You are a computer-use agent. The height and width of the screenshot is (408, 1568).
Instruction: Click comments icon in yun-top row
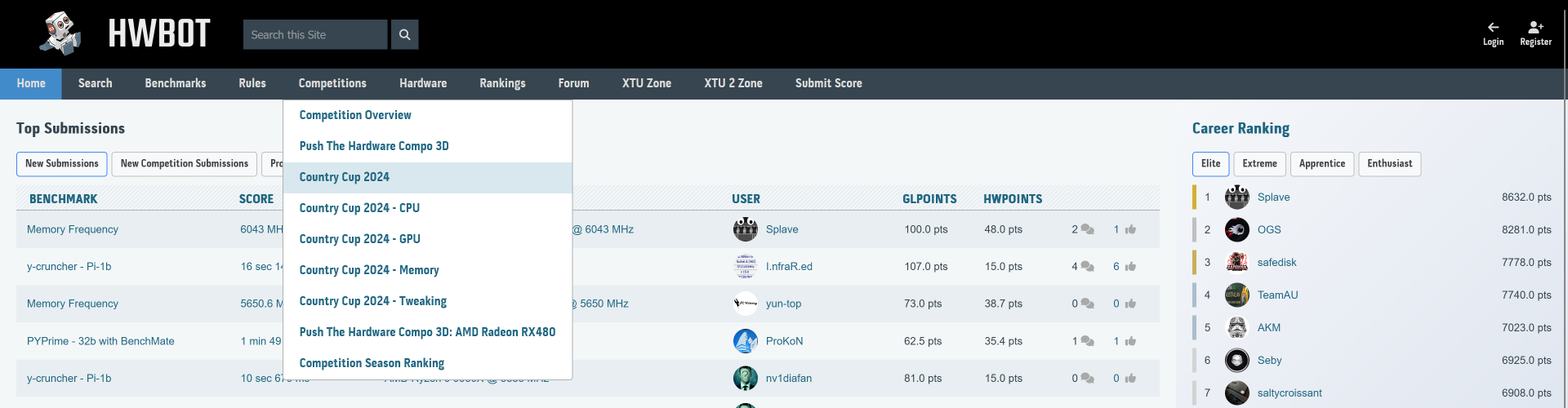(1087, 304)
